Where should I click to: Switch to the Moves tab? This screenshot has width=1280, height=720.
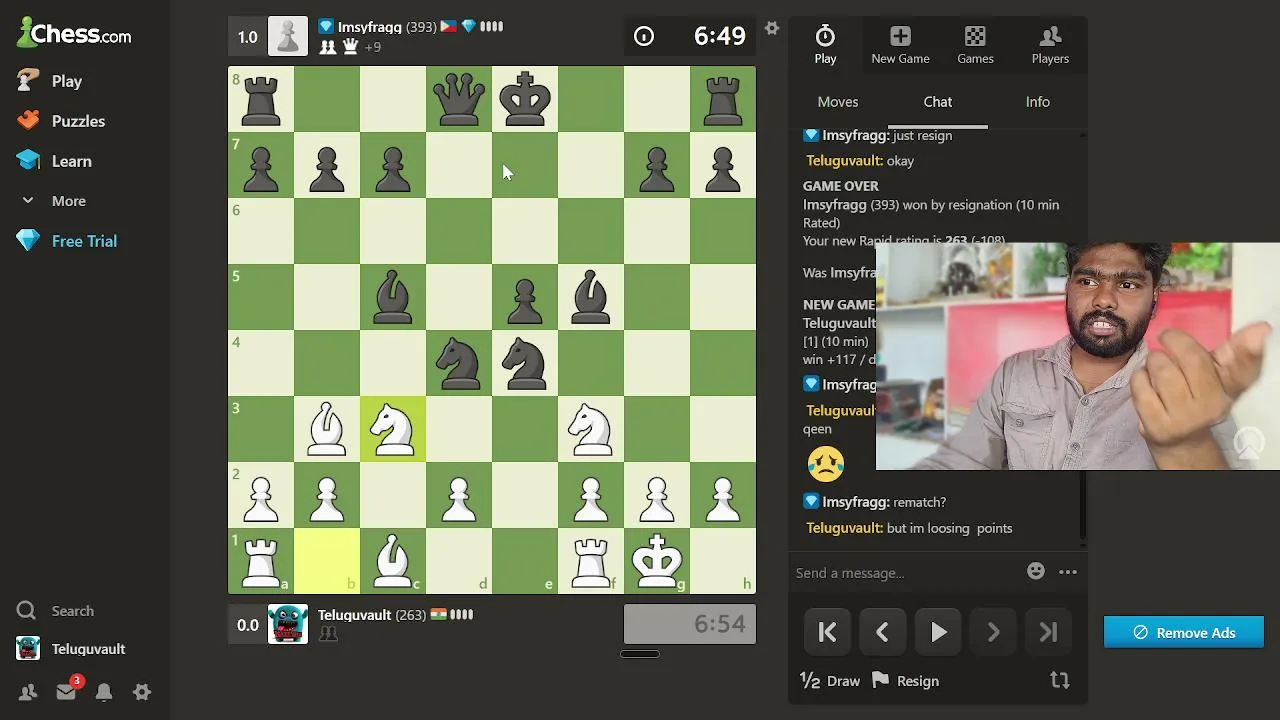(x=838, y=102)
